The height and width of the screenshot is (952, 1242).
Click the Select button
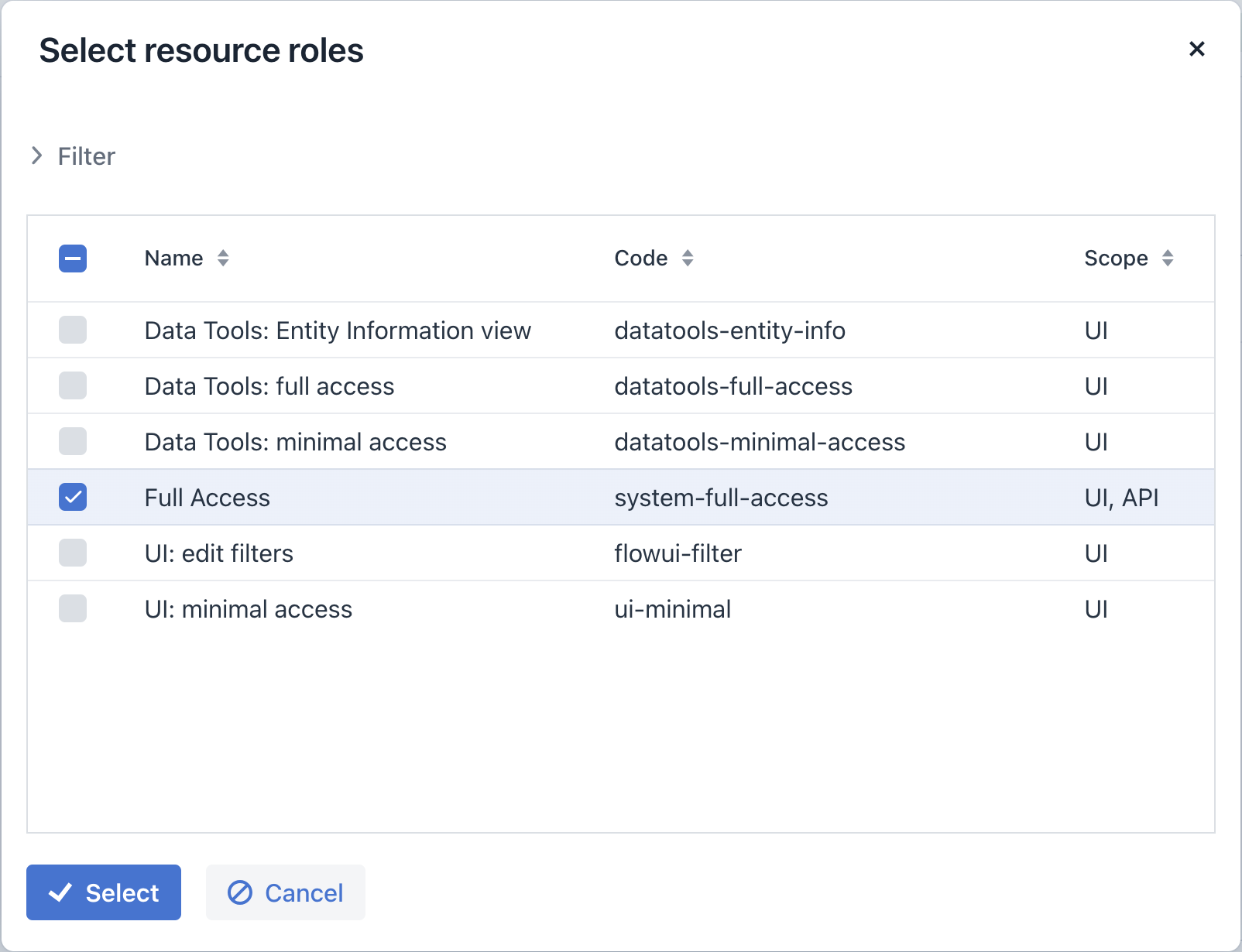(104, 892)
